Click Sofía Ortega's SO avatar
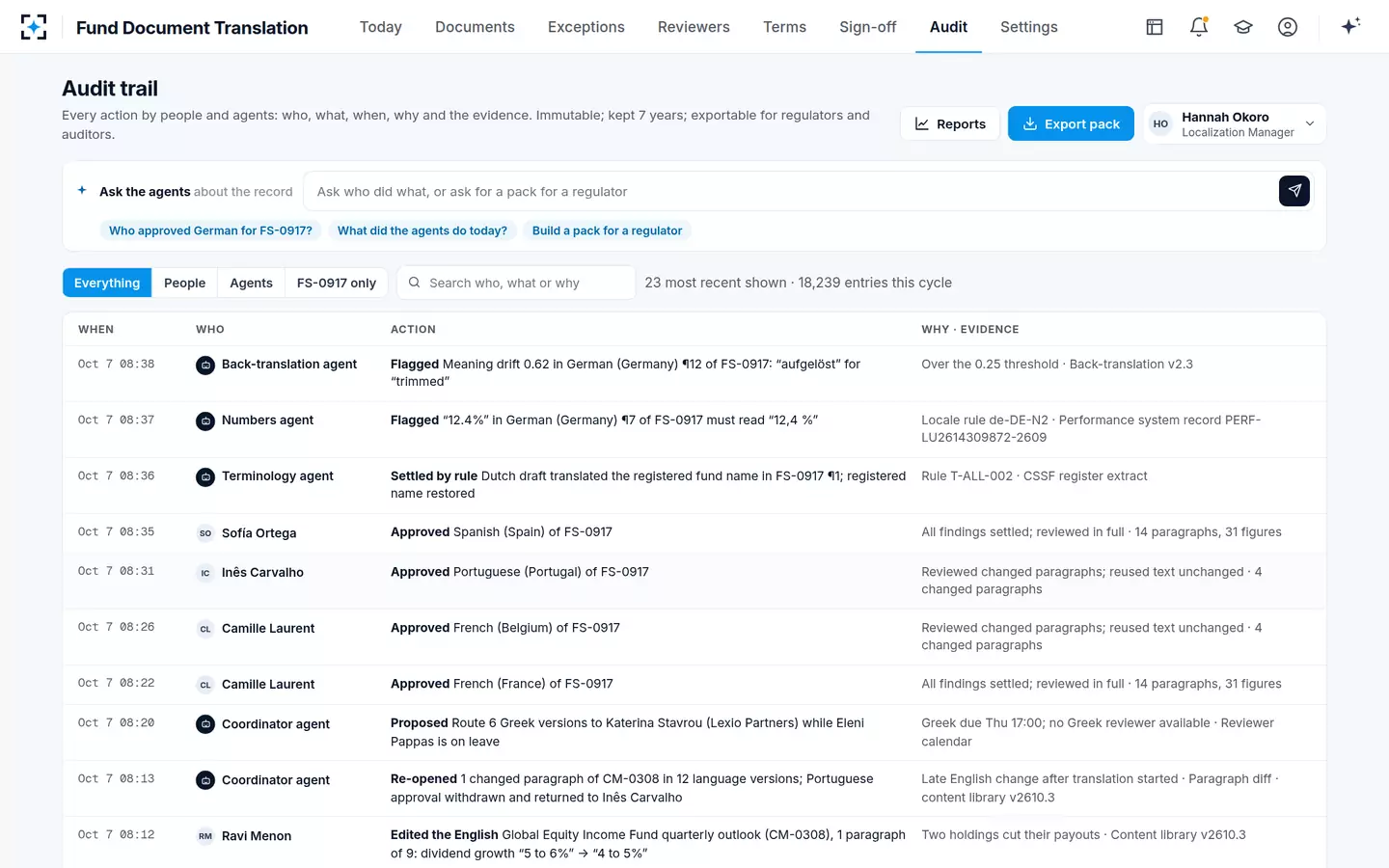The image size is (1389, 868). [205, 532]
